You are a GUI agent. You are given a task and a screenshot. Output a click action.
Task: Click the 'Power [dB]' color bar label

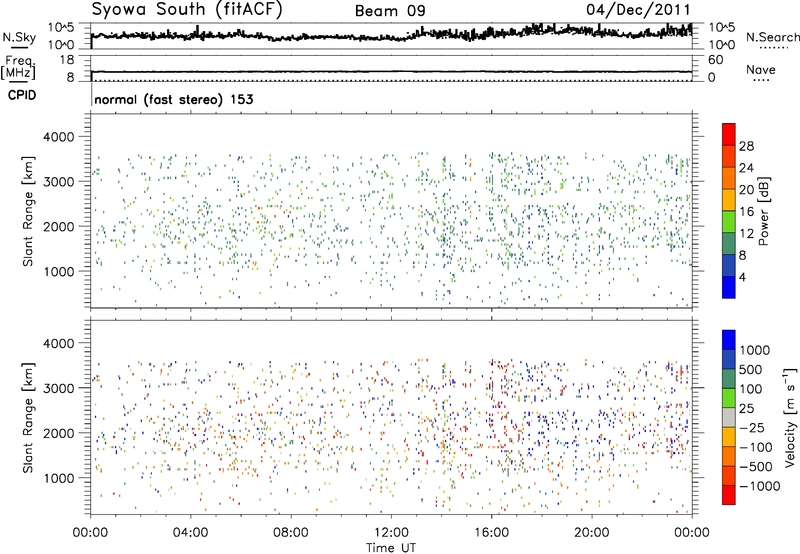click(763, 211)
